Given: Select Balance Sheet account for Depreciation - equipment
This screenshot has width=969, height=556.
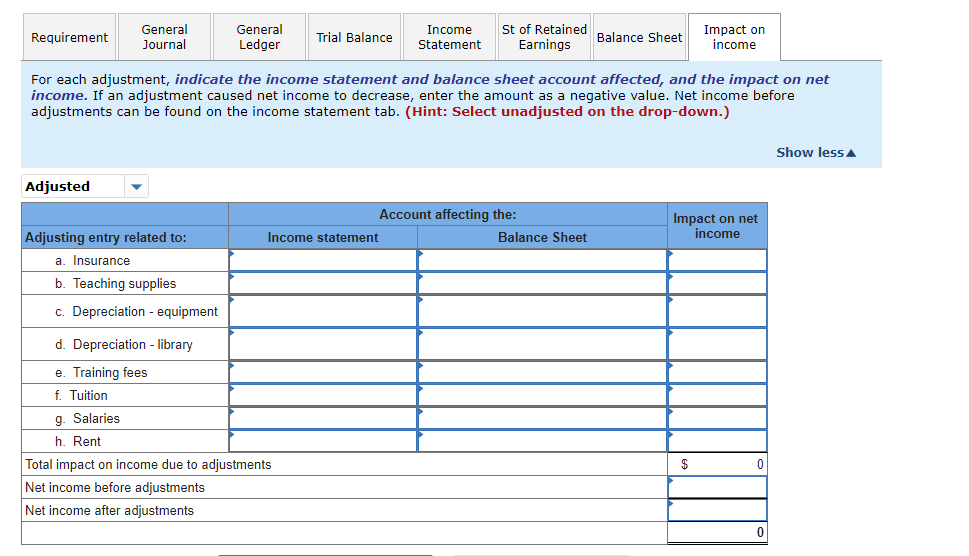Looking at the screenshot, I should click(543, 311).
